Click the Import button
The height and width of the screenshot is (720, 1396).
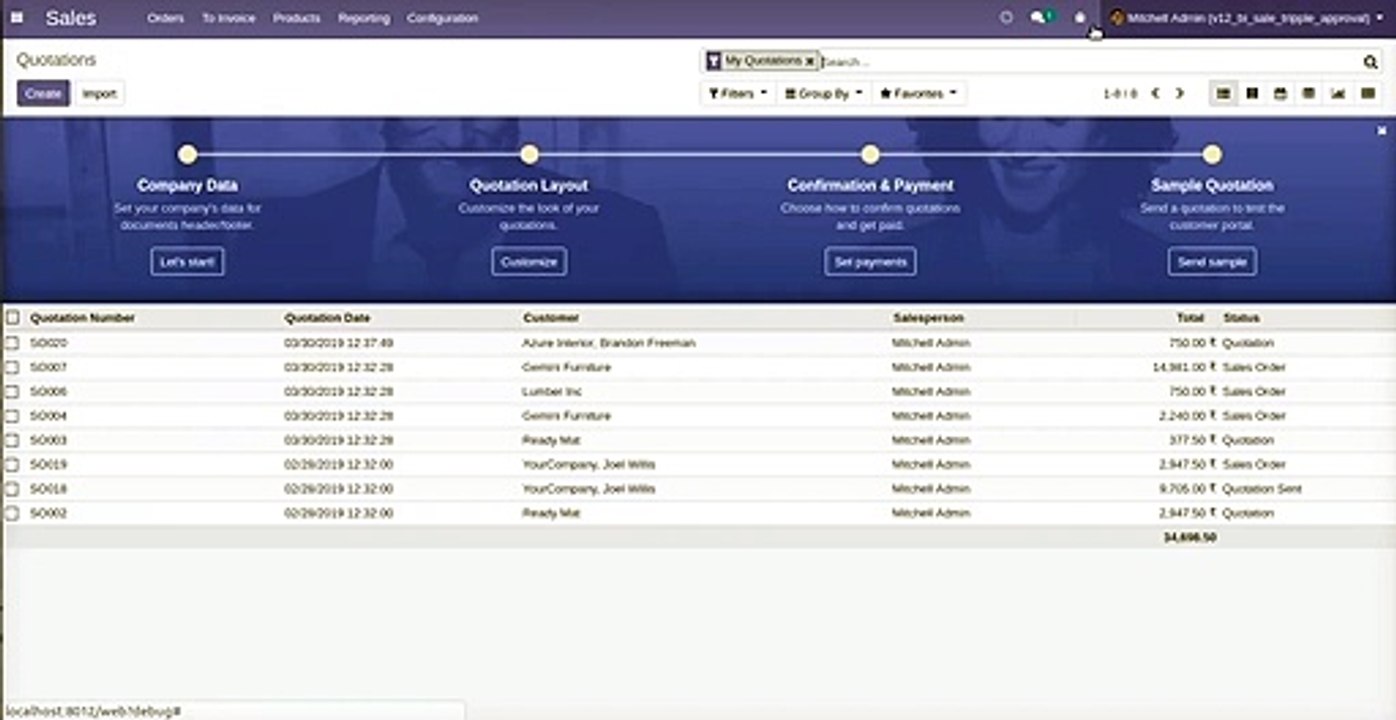point(99,93)
